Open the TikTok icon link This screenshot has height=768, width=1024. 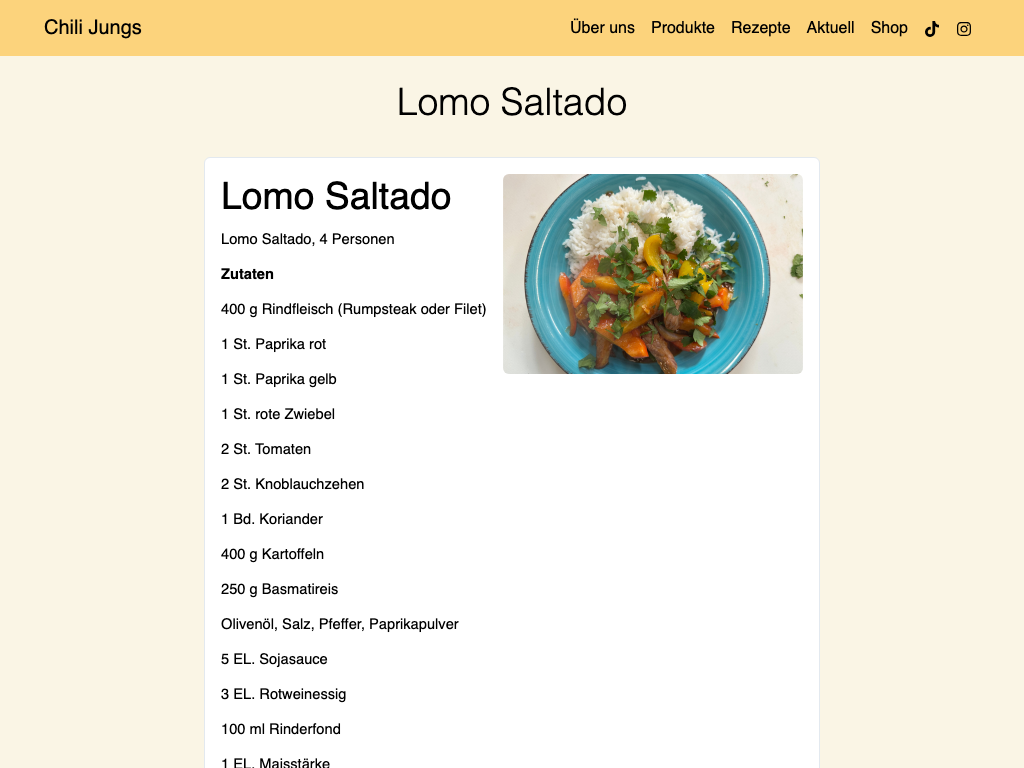click(932, 29)
